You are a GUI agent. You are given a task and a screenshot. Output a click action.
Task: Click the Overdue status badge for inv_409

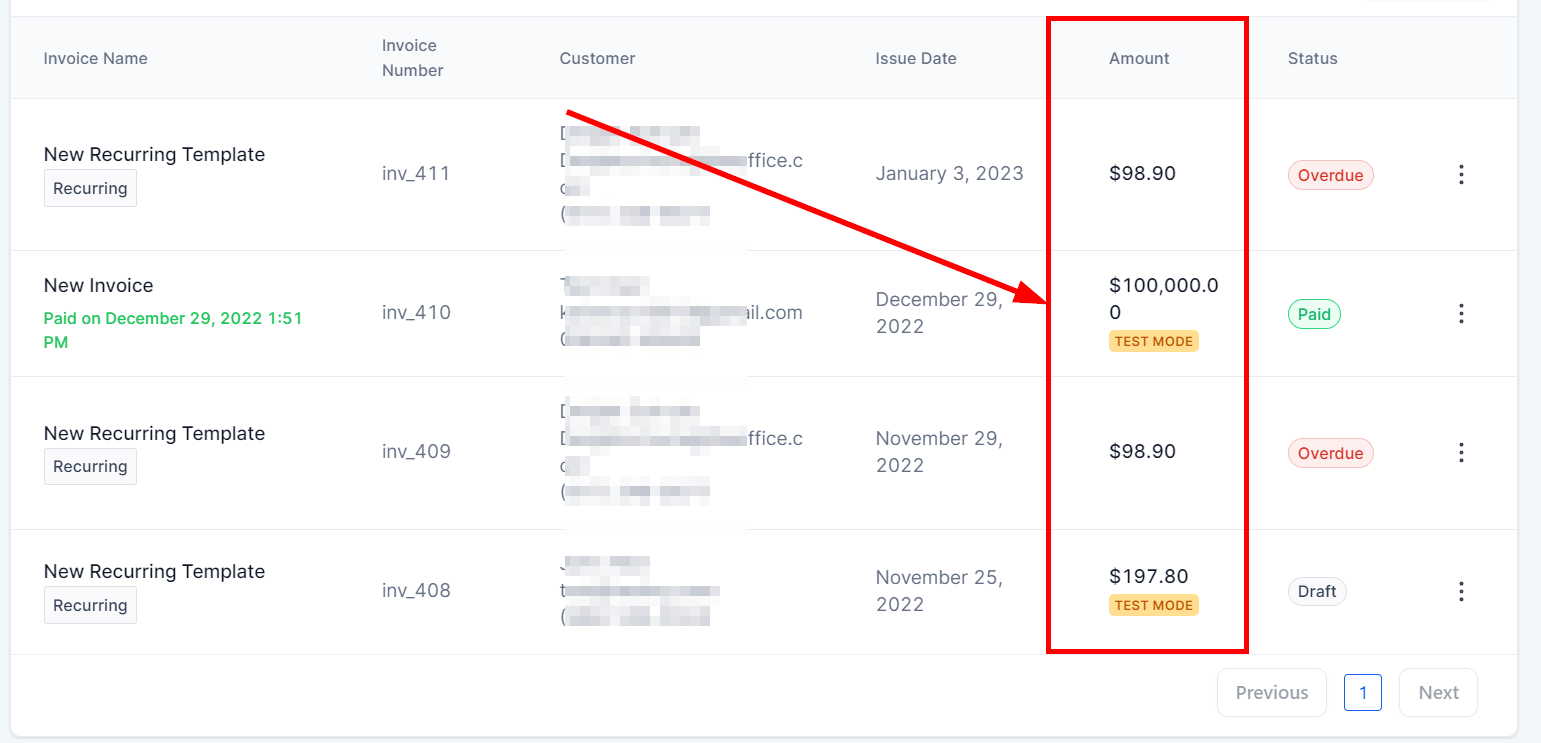[x=1330, y=454]
